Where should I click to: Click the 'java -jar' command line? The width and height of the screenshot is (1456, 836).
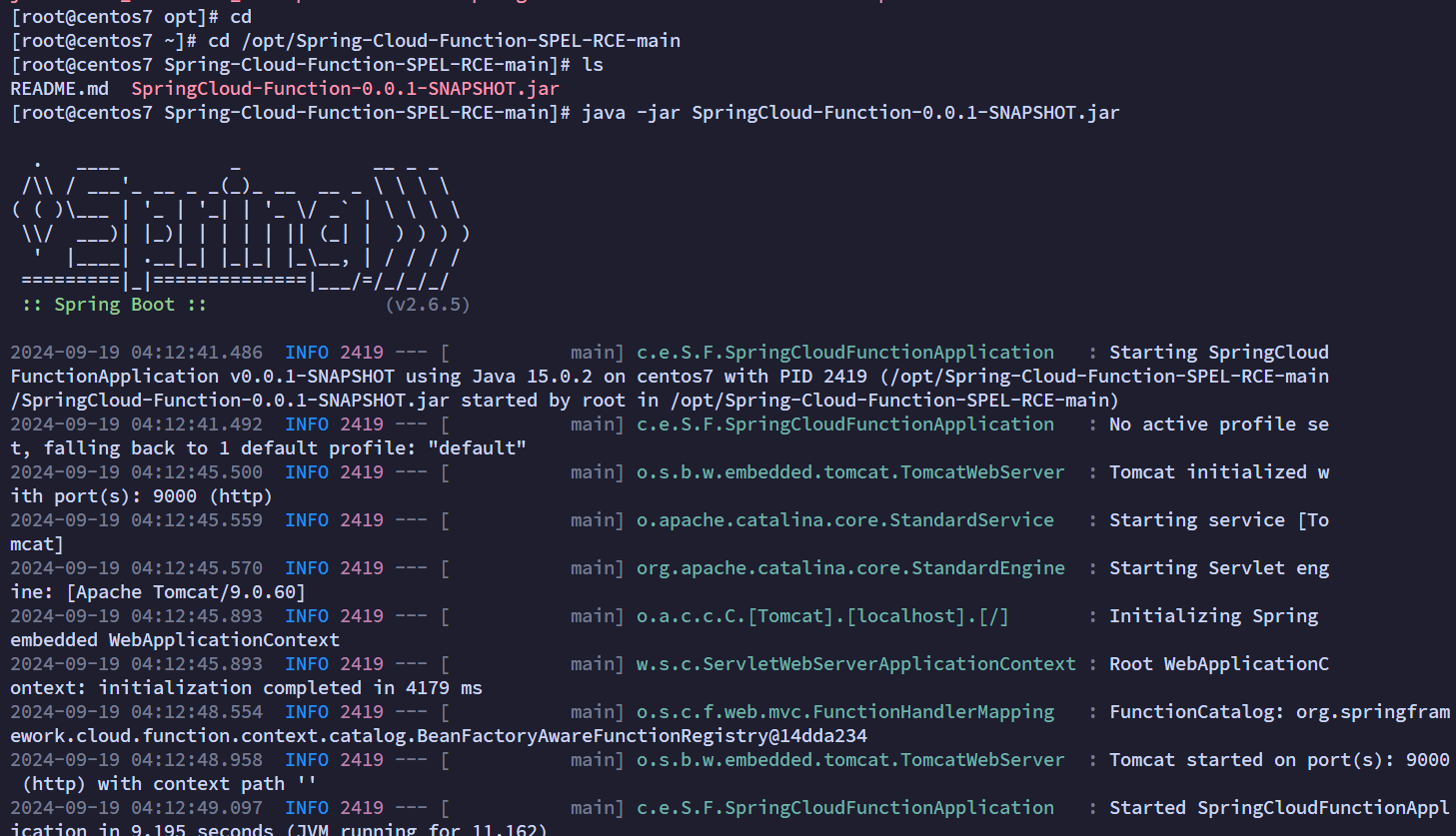(850, 112)
